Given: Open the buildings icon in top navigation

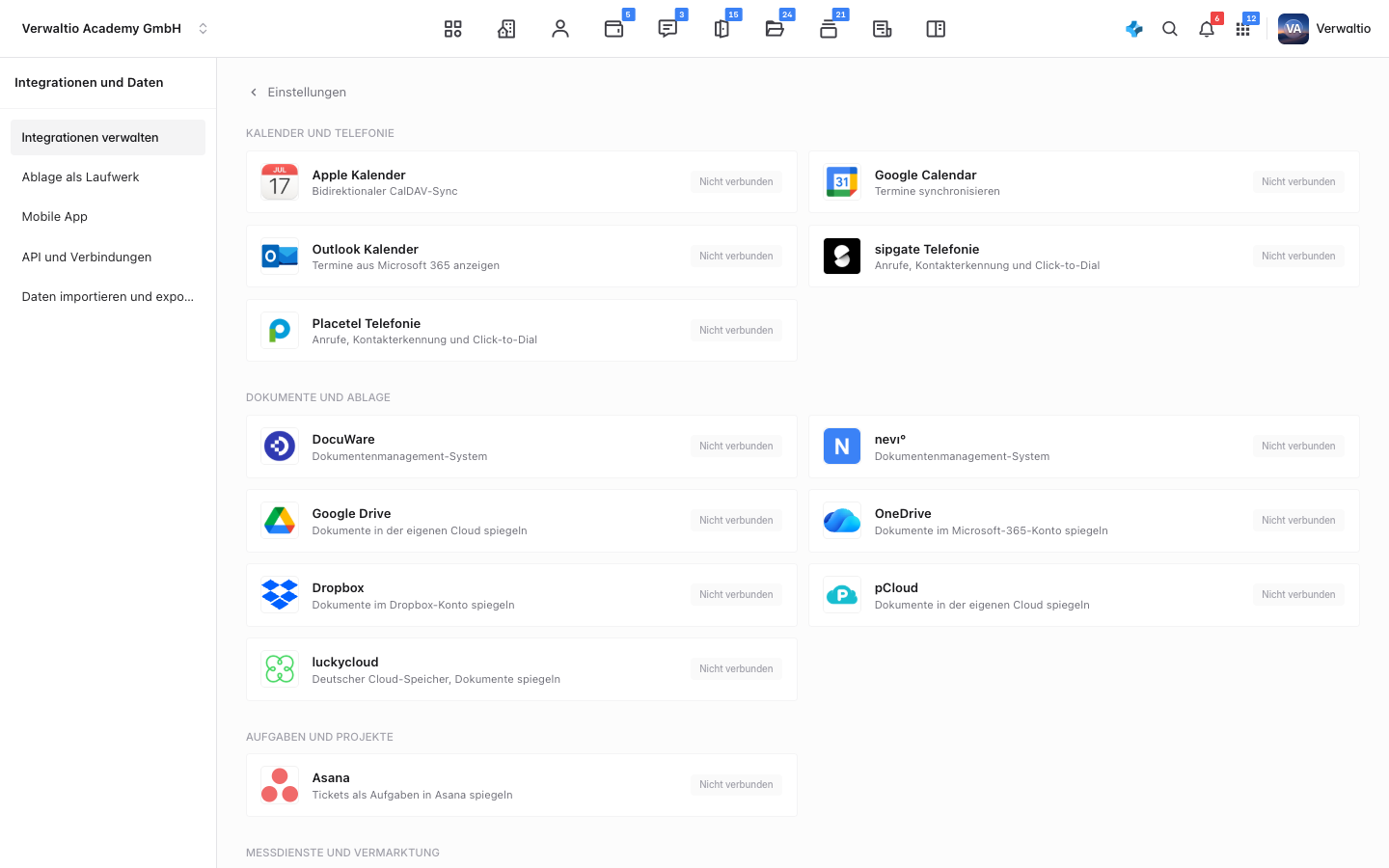Looking at the screenshot, I should [506, 29].
